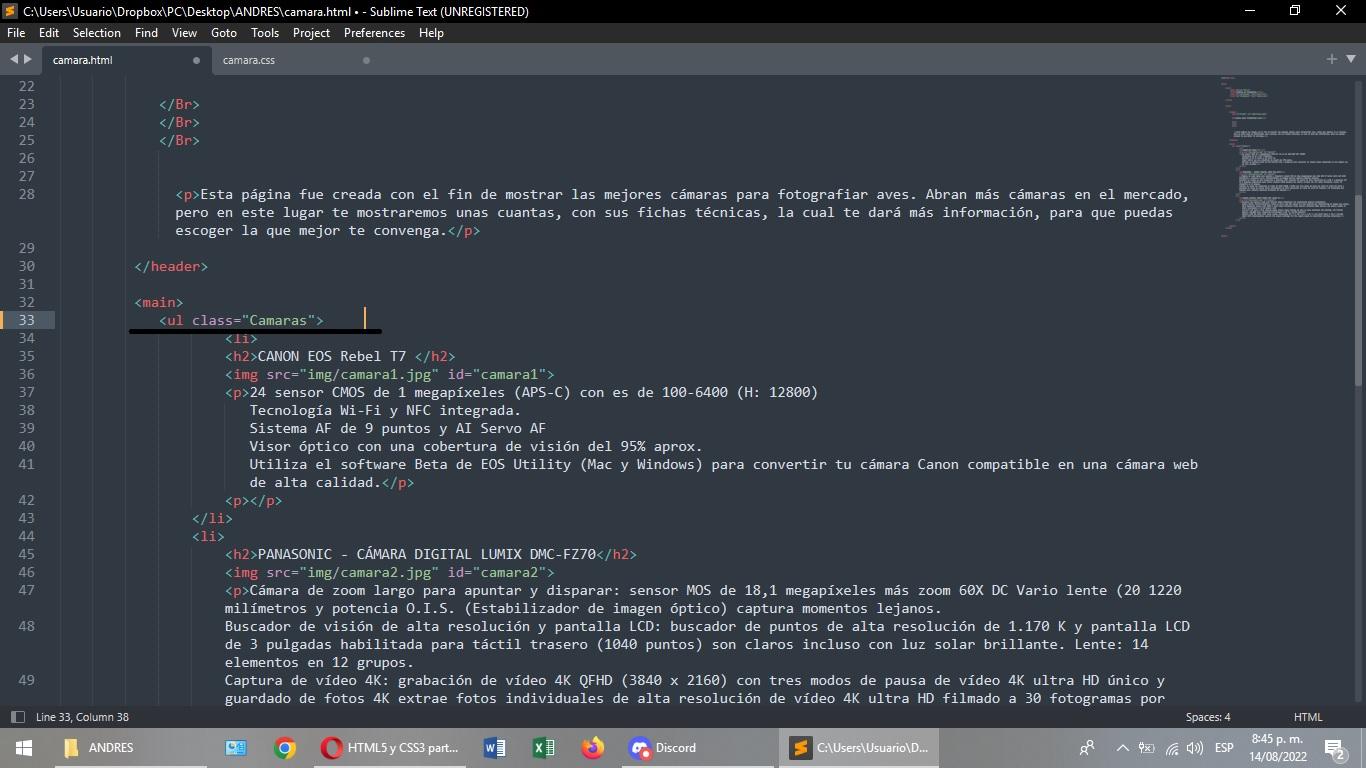Change indentation via Spaces: 4
1366x768 pixels.
pos(1208,717)
